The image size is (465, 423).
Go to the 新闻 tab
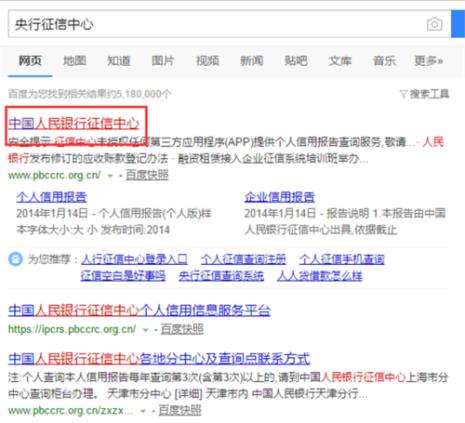point(252,61)
